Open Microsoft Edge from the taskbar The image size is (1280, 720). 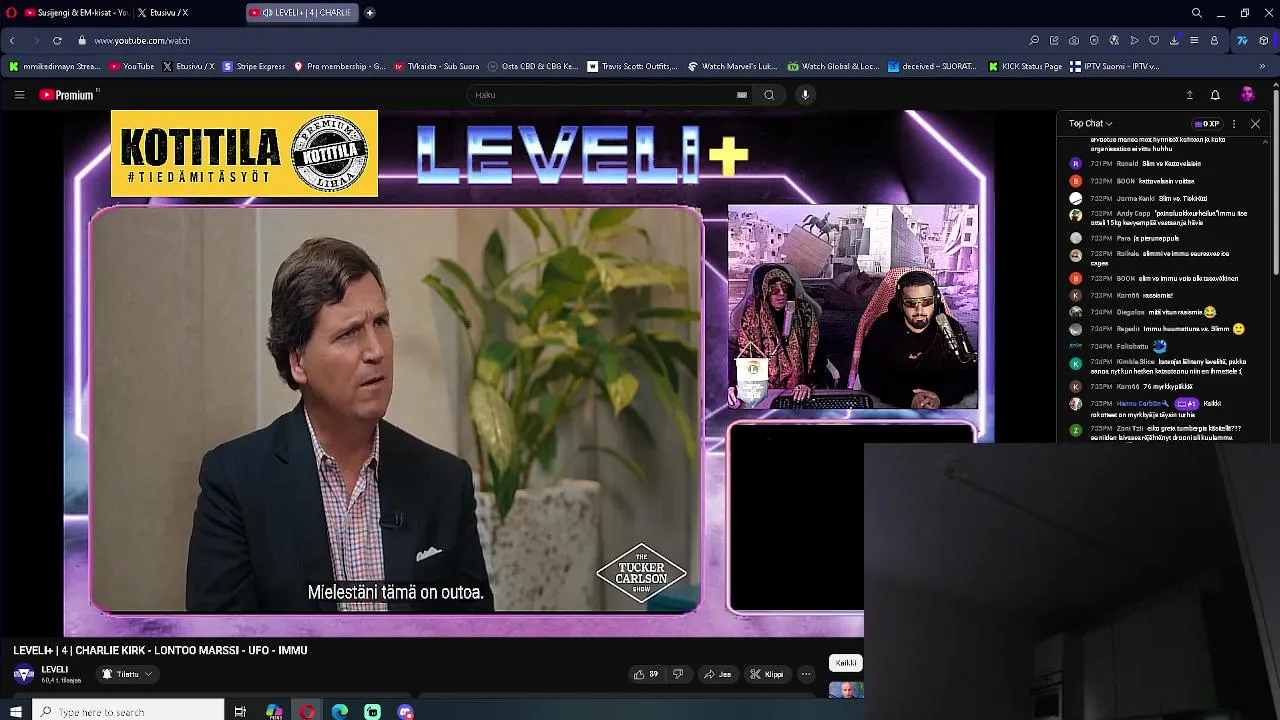[x=340, y=712]
